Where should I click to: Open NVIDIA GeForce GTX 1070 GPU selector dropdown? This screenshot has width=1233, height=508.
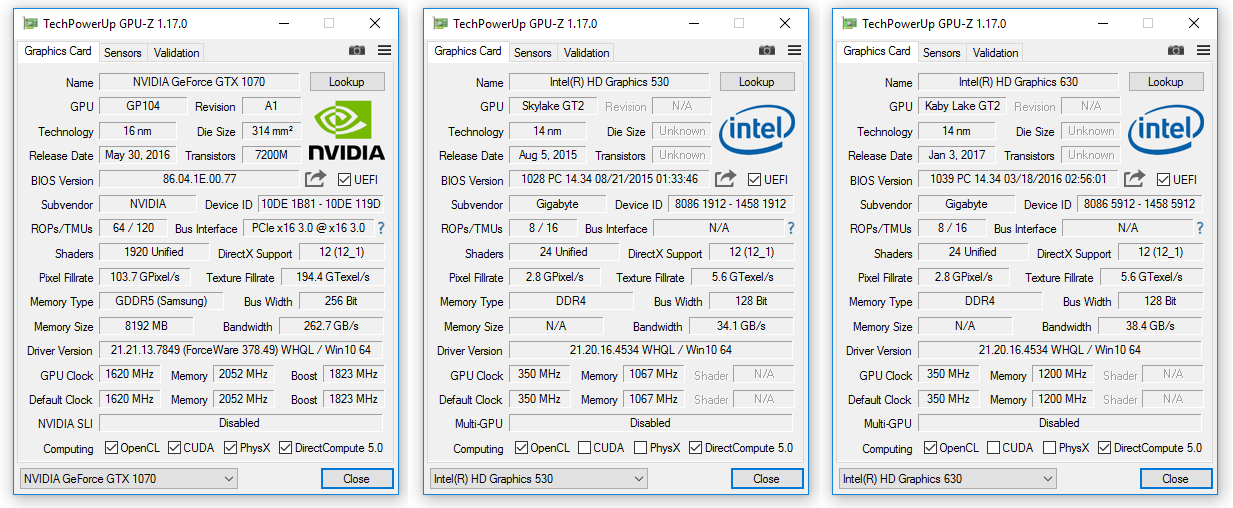click(128, 479)
